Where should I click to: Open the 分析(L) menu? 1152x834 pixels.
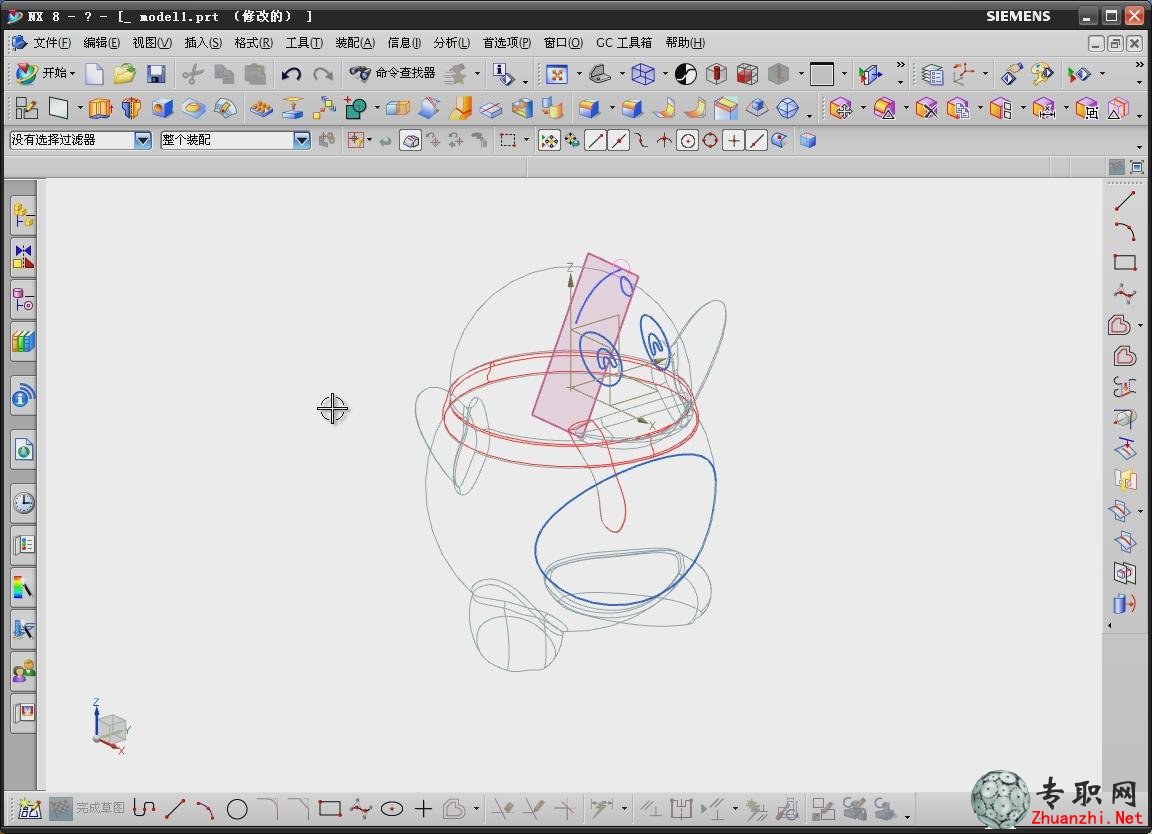click(451, 43)
